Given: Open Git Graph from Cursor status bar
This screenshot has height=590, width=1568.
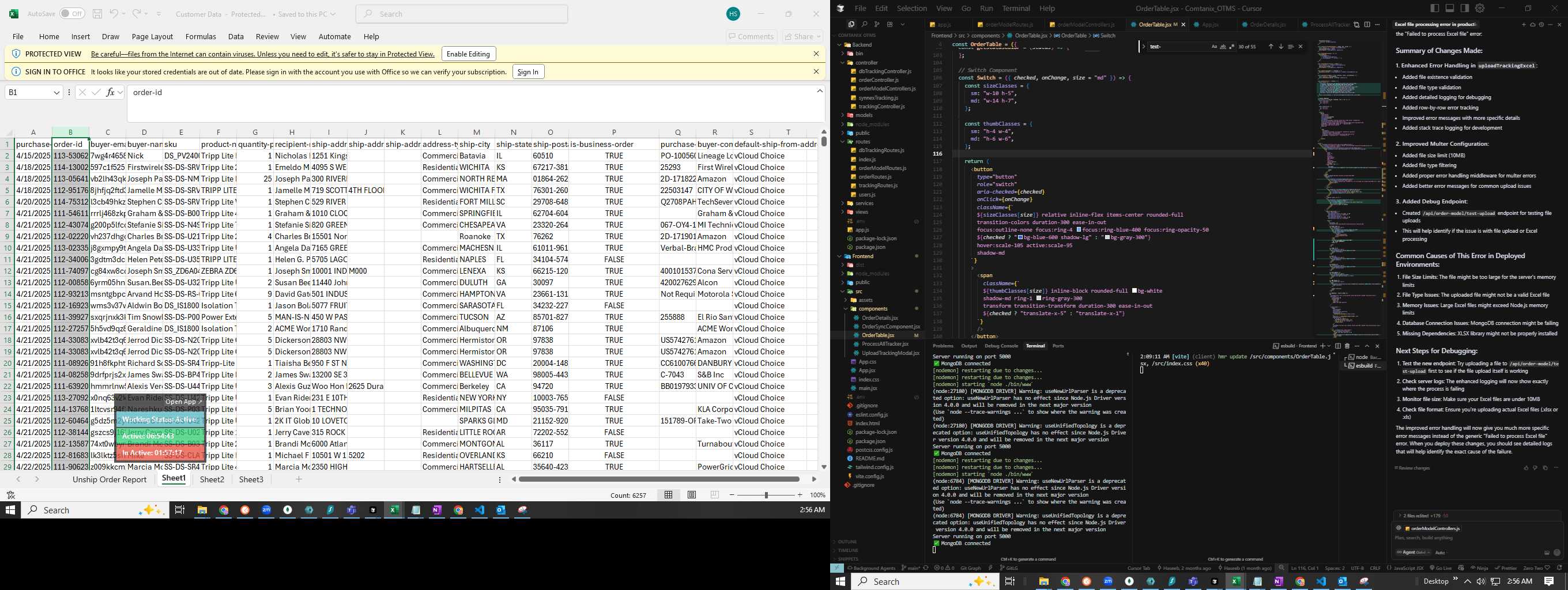Looking at the screenshot, I should click(x=970, y=568).
